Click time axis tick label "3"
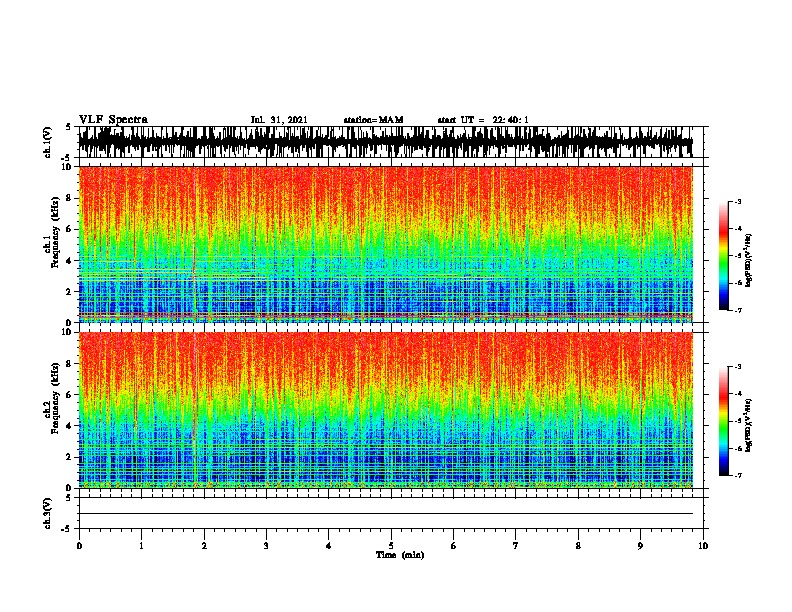 click(x=266, y=546)
